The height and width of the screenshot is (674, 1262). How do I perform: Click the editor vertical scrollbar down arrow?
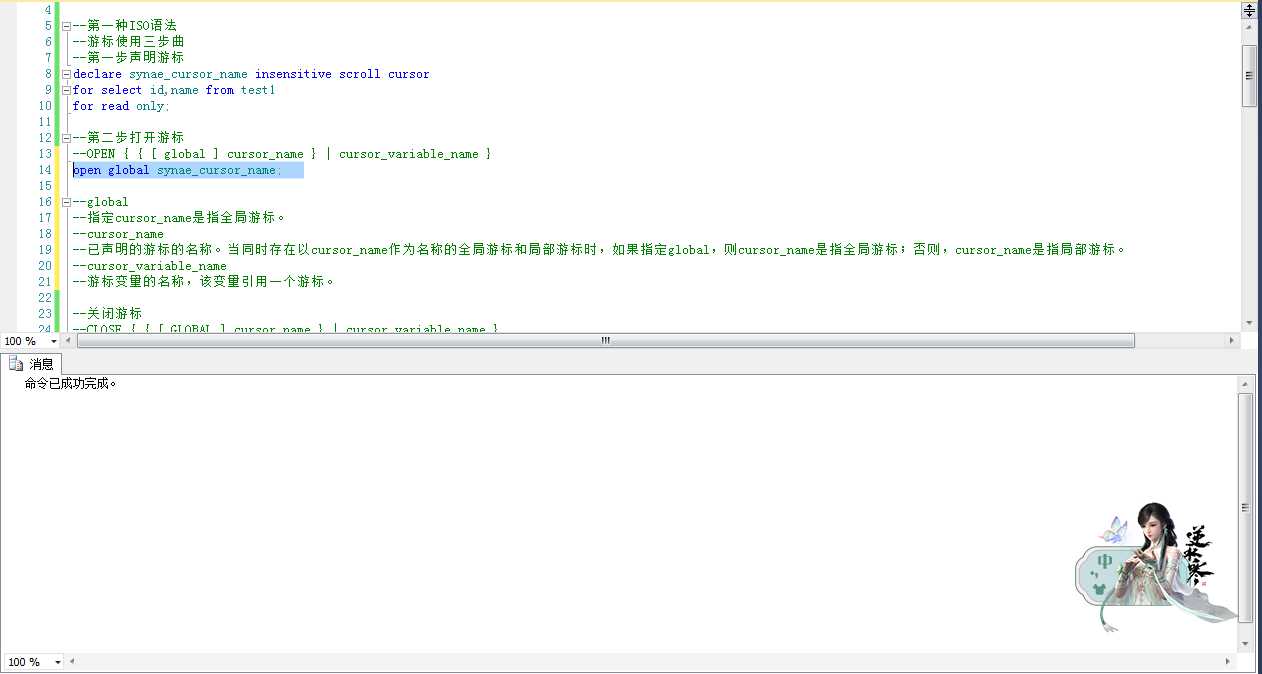click(x=1249, y=323)
